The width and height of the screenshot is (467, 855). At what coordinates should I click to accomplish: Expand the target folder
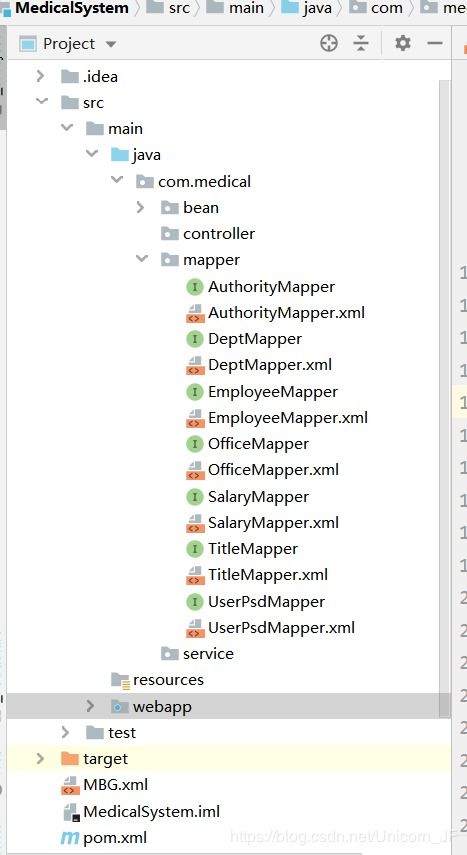point(40,758)
